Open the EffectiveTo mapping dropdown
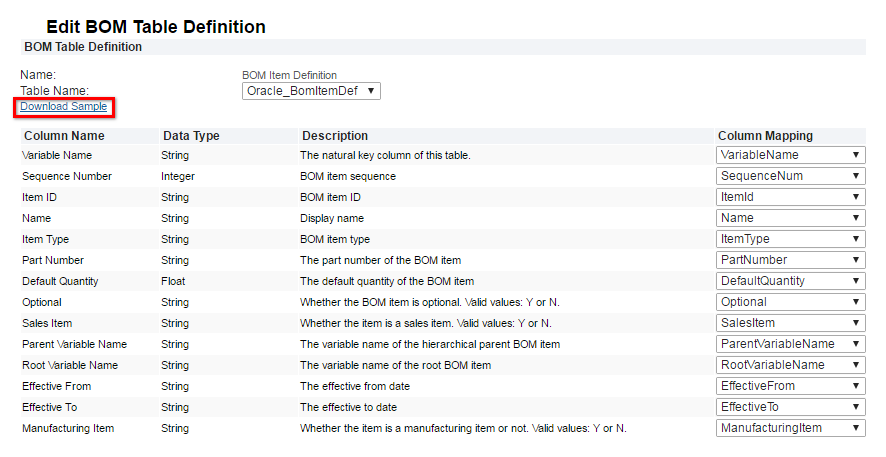 coord(790,407)
